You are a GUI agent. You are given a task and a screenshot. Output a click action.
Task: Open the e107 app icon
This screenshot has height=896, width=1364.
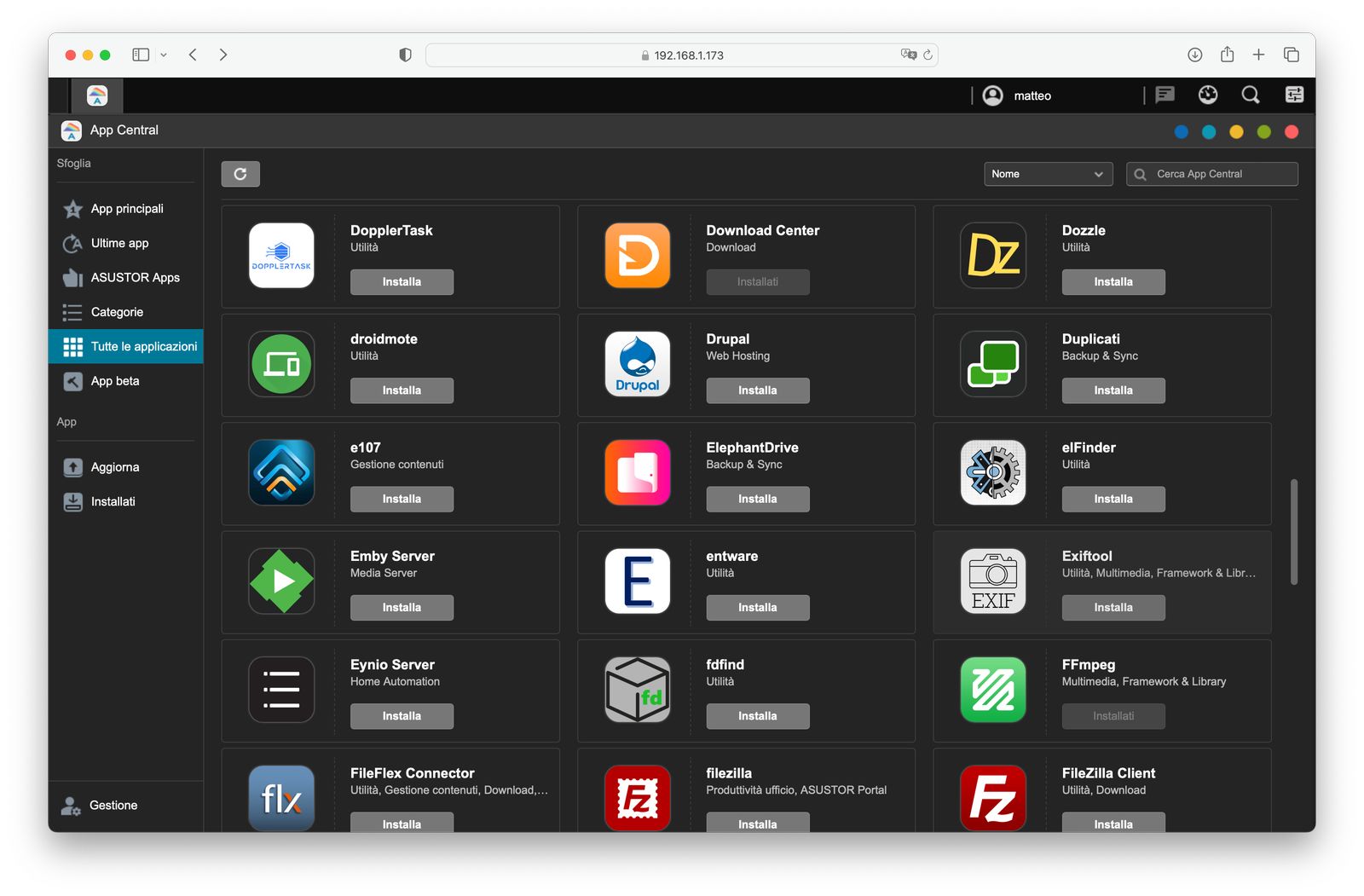[281, 472]
